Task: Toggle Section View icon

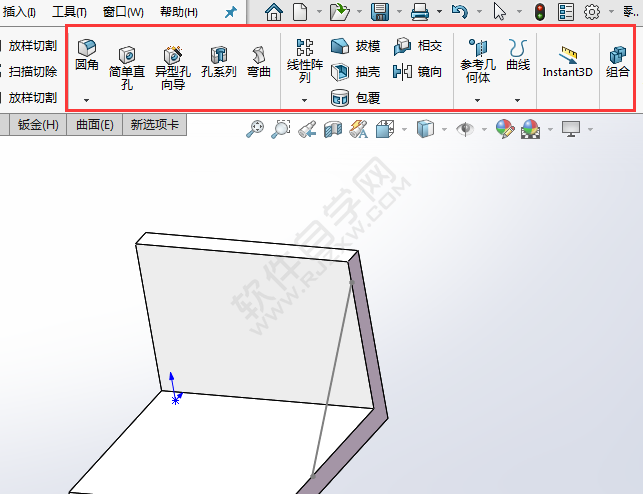Action: pos(333,129)
